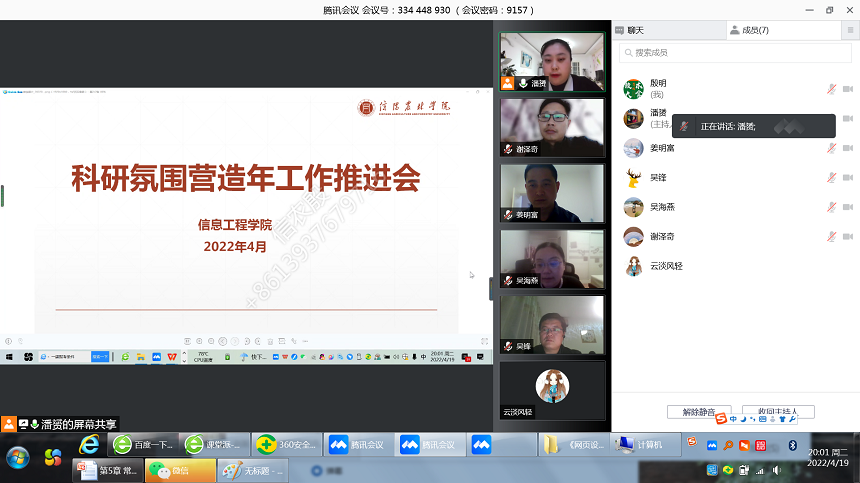860x483 pixels.
Task: Expand the members panel via maximize-restore dropdown at top-right
Action: (x=829, y=10)
